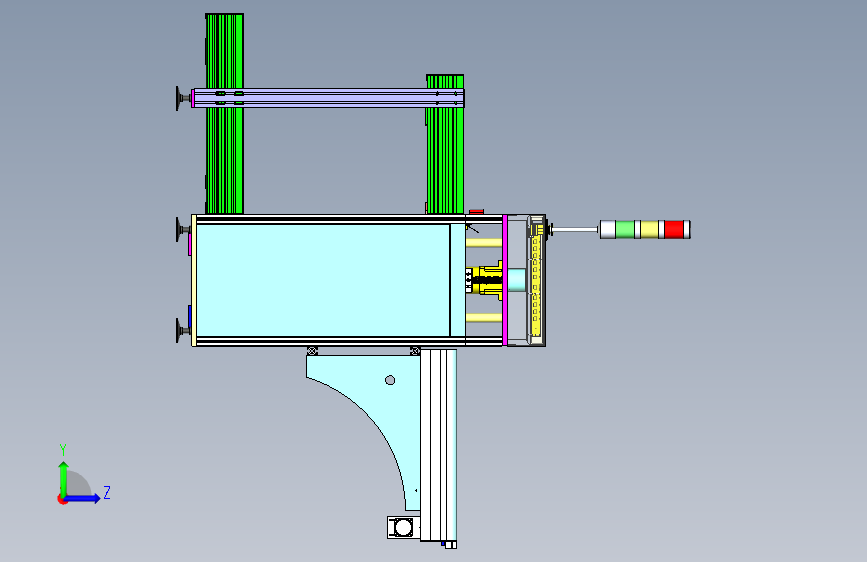This screenshot has height=562, width=867.
Task: Select the vertical magenta plate right of the cyan panel
Action: (505, 279)
